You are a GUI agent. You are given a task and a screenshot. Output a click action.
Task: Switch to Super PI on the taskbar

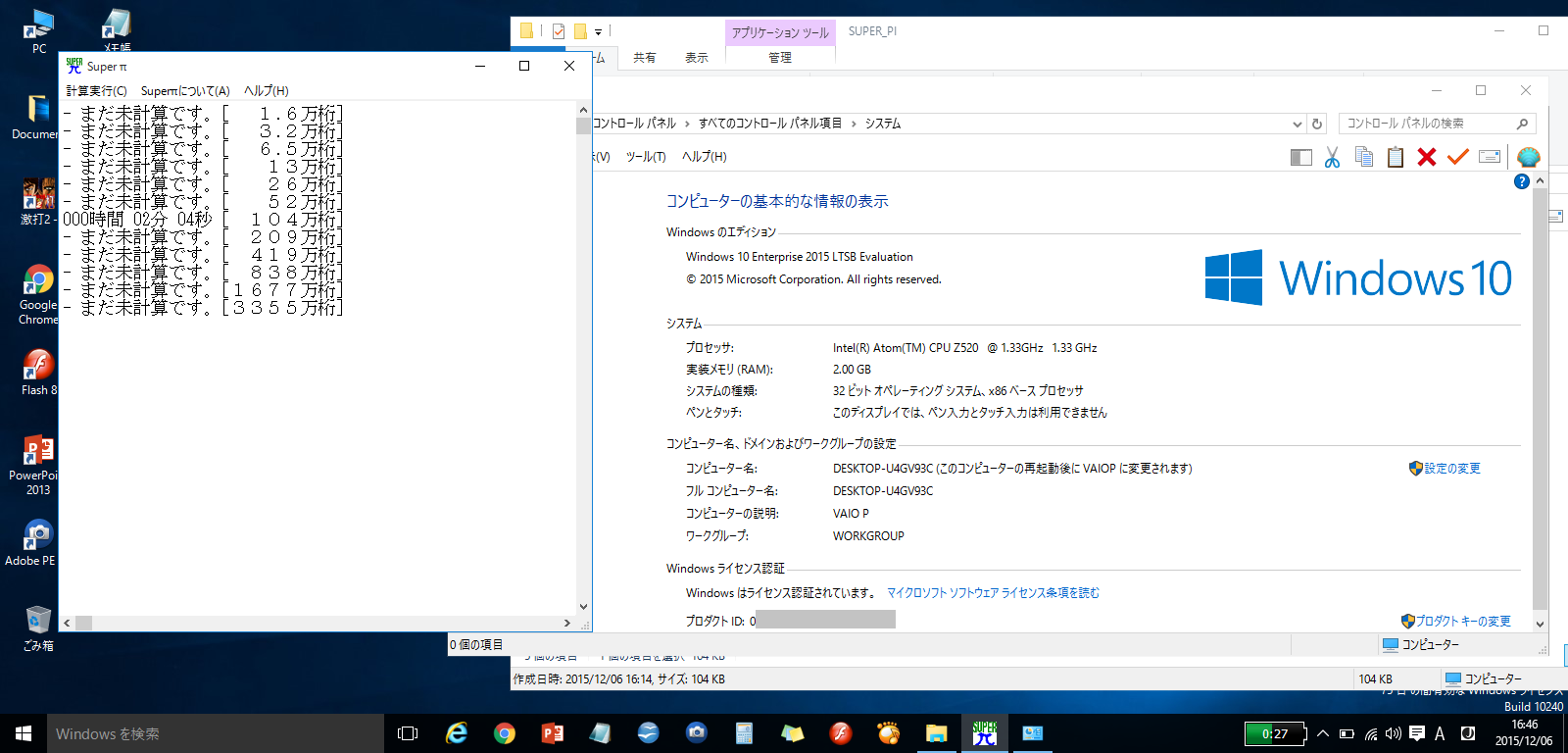[985, 733]
